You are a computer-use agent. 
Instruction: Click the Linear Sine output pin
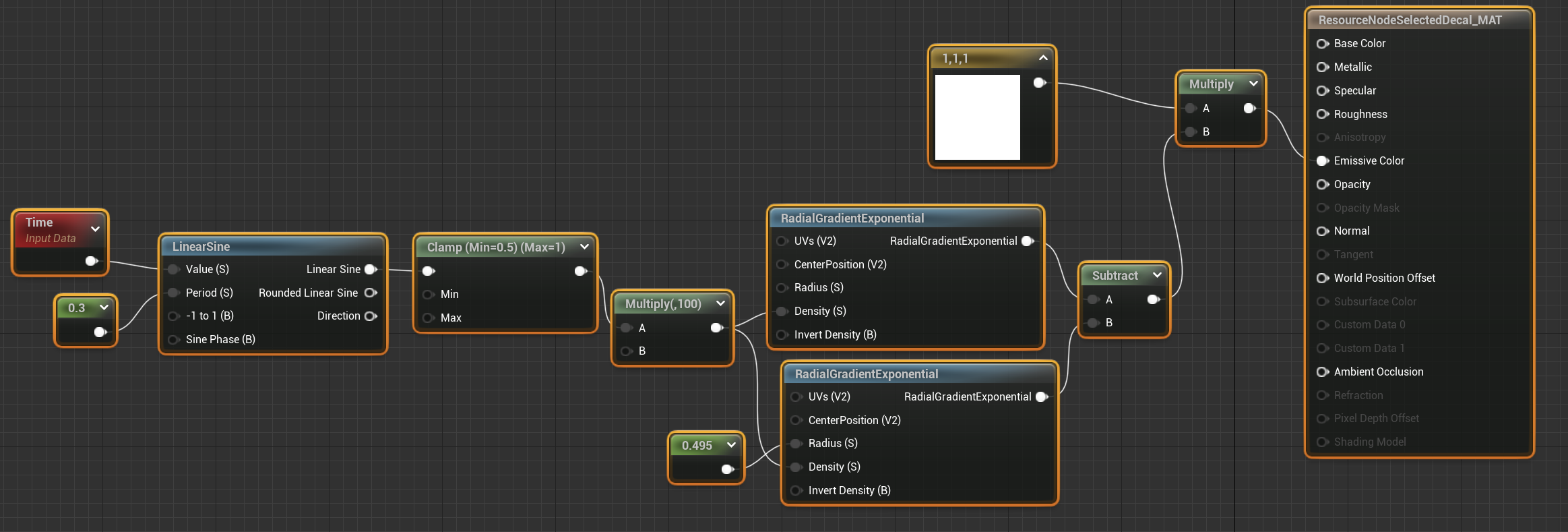tap(370, 269)
